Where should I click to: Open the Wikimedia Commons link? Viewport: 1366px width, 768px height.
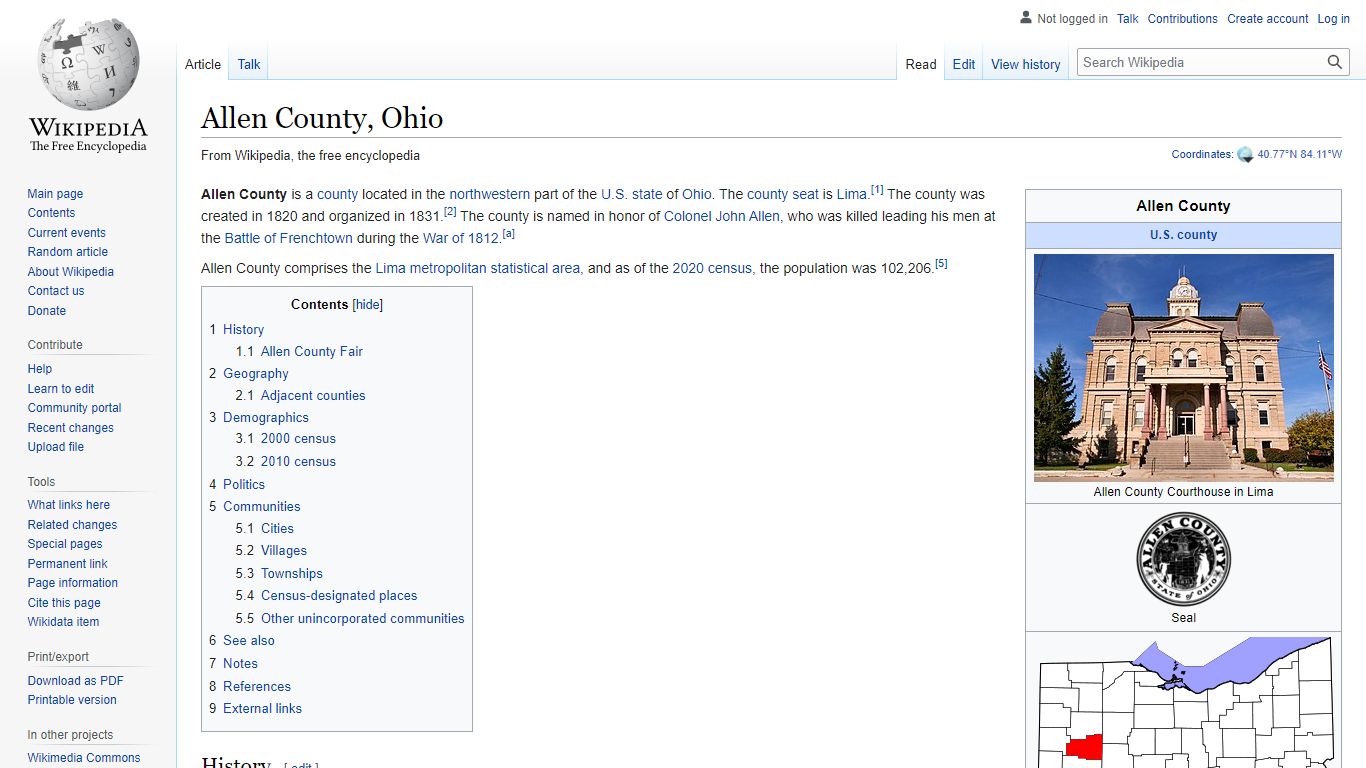[84, 758]
